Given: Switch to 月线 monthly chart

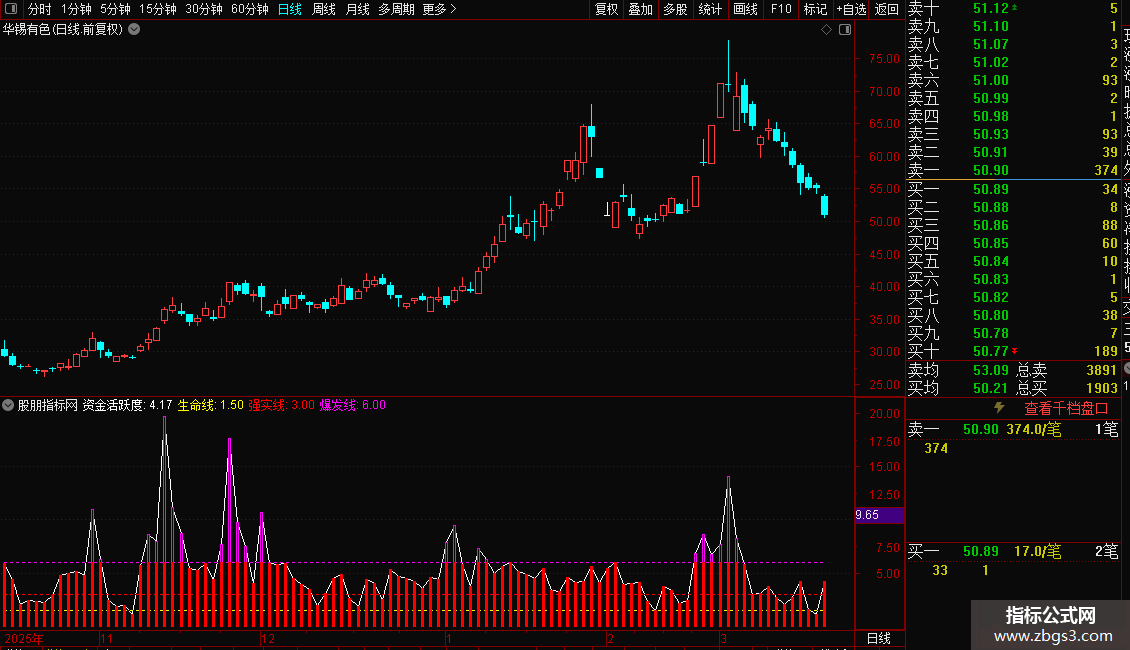Looking at the screenshot, I should (x=357, y=9).
